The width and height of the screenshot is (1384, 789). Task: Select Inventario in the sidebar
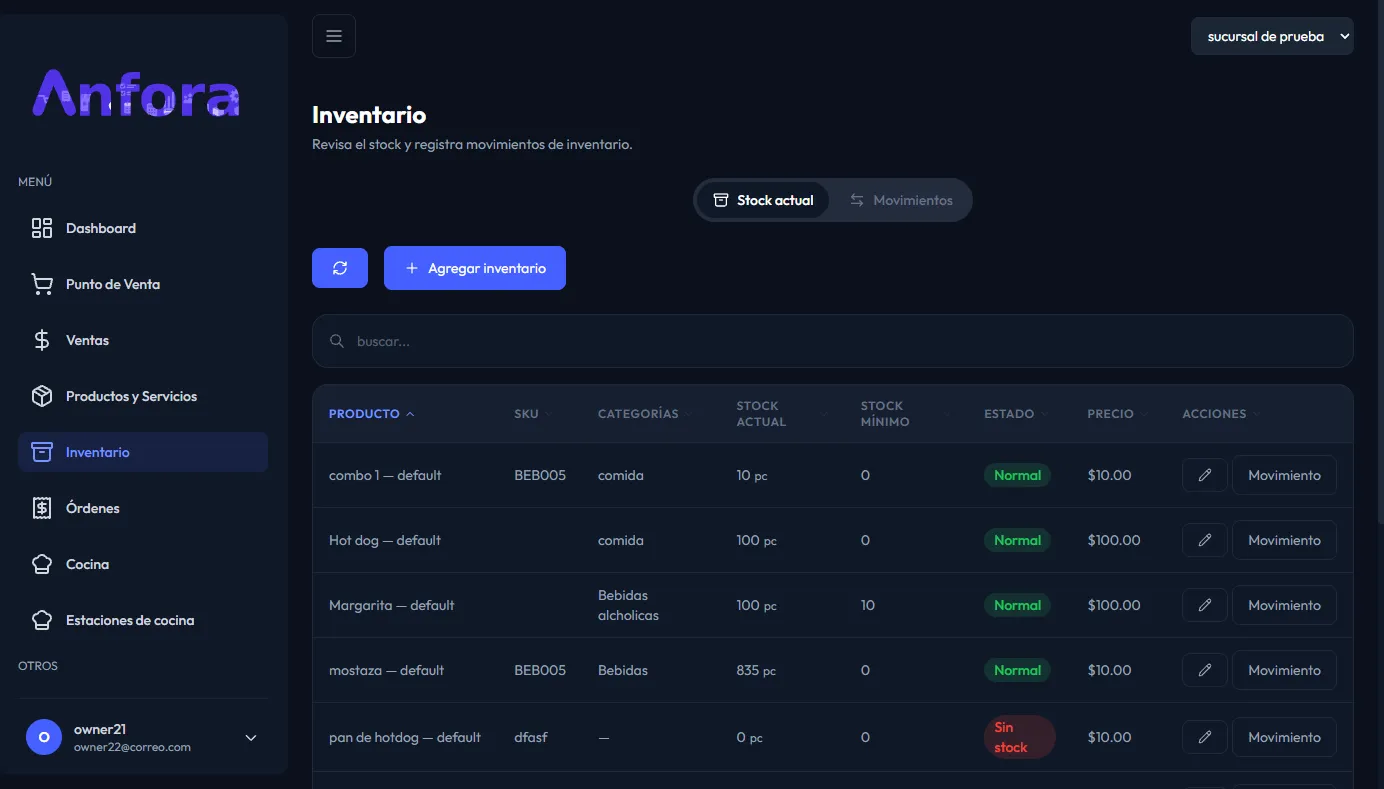point(143,452)
